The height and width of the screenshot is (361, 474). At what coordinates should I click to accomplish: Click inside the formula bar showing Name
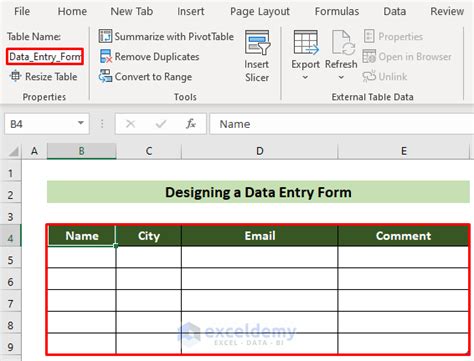[342, 124]
